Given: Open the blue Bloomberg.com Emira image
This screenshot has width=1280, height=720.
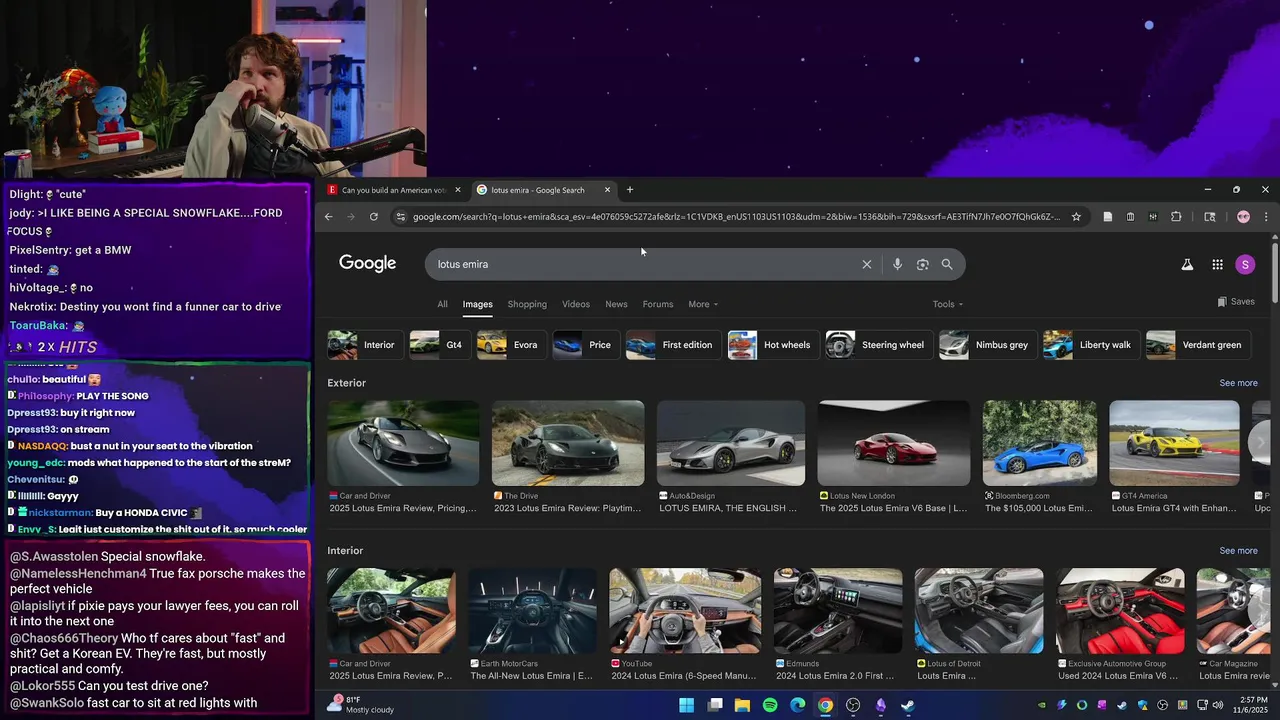Looking at the screenshot, I should tap(1039, 443).
